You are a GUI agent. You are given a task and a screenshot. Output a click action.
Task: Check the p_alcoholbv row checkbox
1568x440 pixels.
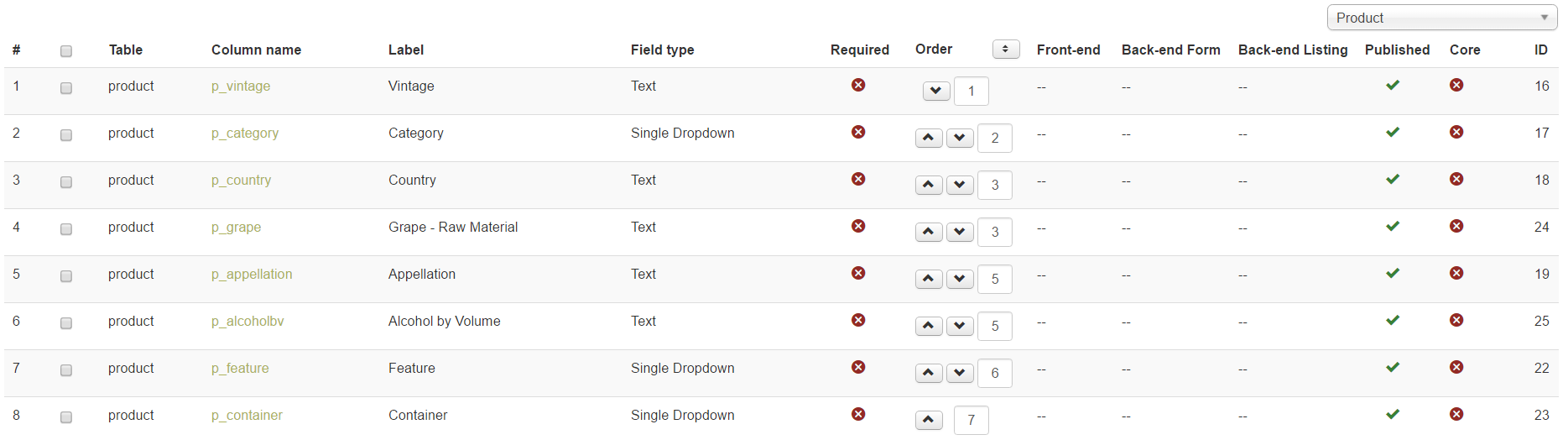pos(66,323)
